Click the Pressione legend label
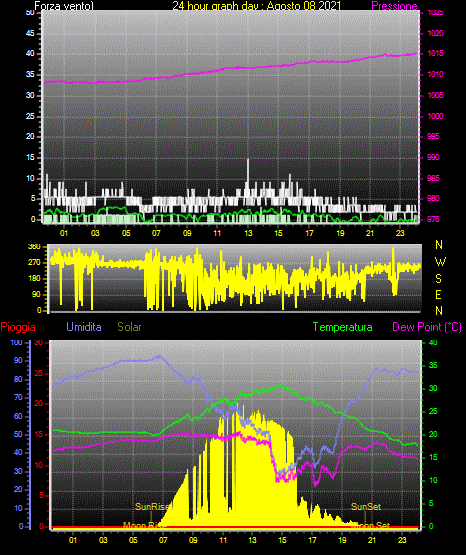Screen dimensions: 466x555 394,6
